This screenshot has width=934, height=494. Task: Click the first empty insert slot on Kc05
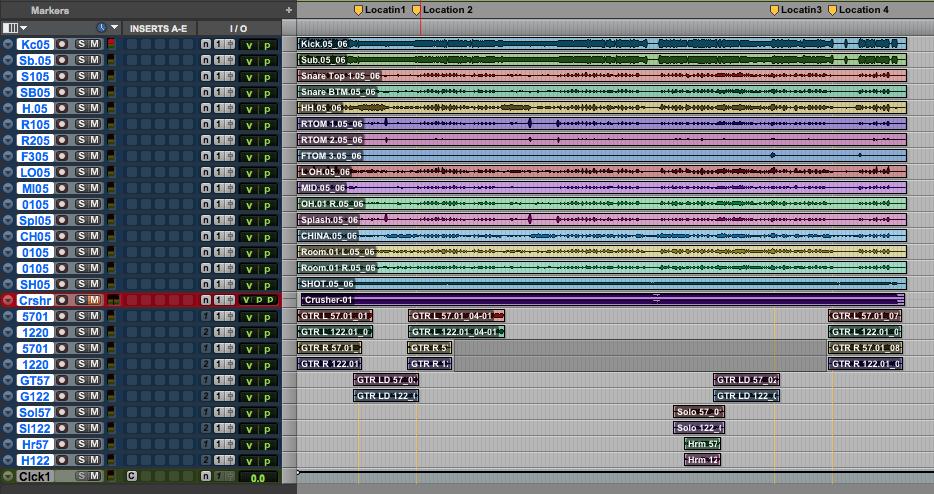[x=132, y=44]
